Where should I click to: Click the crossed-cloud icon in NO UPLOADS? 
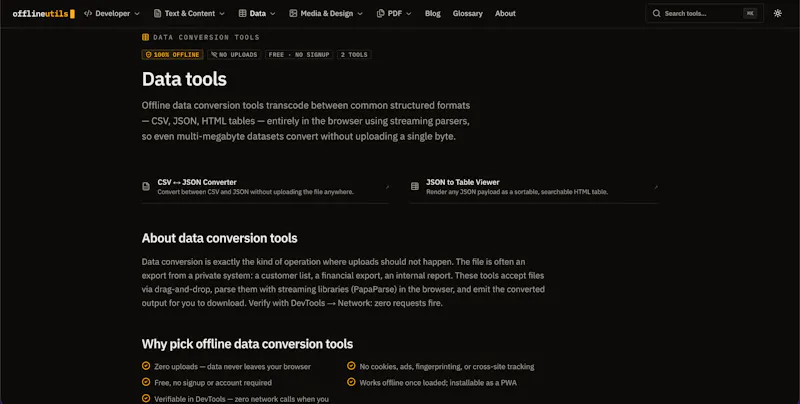[214, 55]
